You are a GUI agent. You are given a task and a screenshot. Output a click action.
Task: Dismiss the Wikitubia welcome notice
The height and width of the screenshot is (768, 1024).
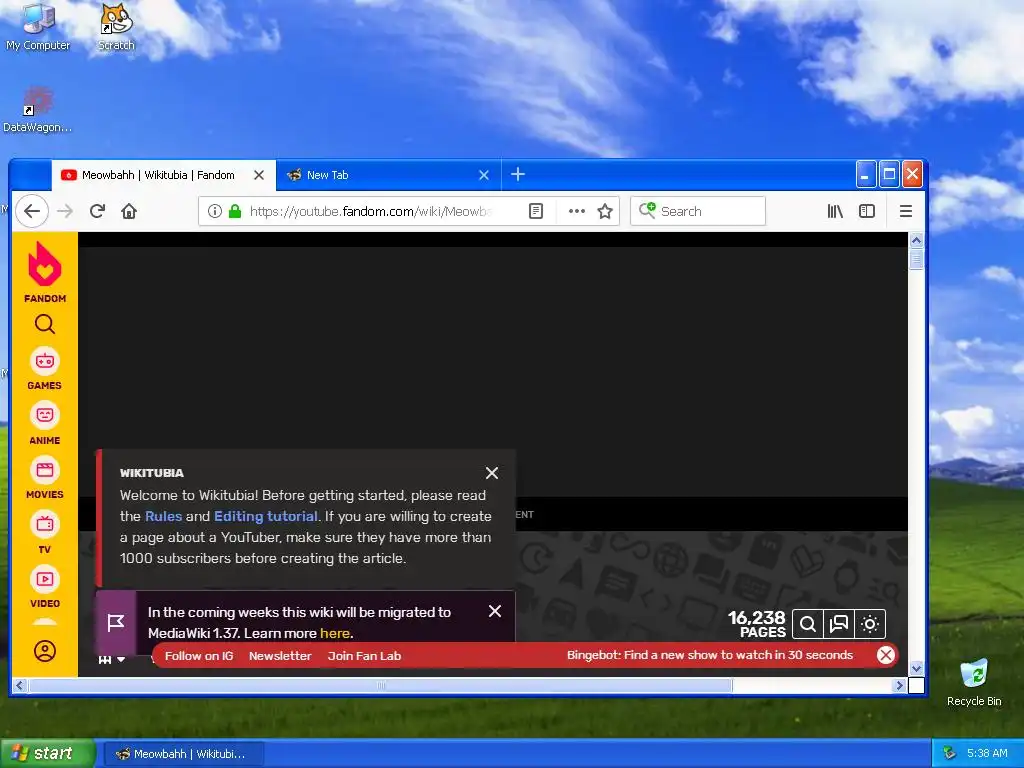tap(492, 473)
